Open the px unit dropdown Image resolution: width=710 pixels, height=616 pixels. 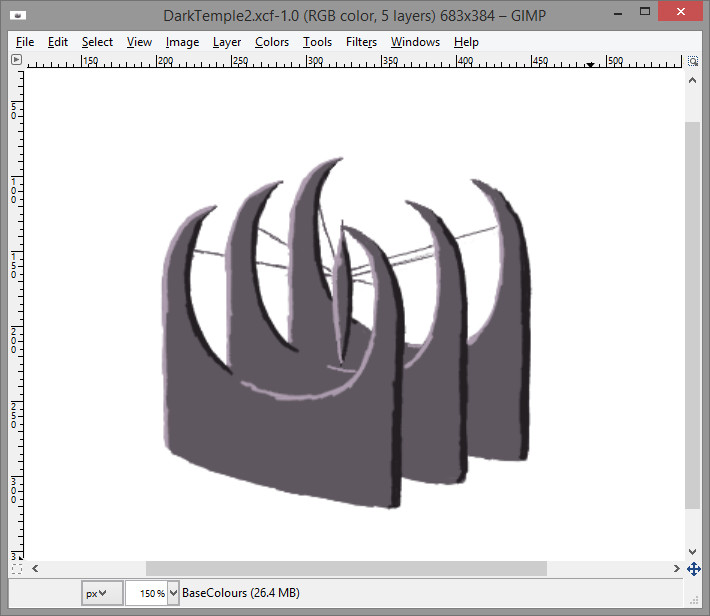[102, 593]
